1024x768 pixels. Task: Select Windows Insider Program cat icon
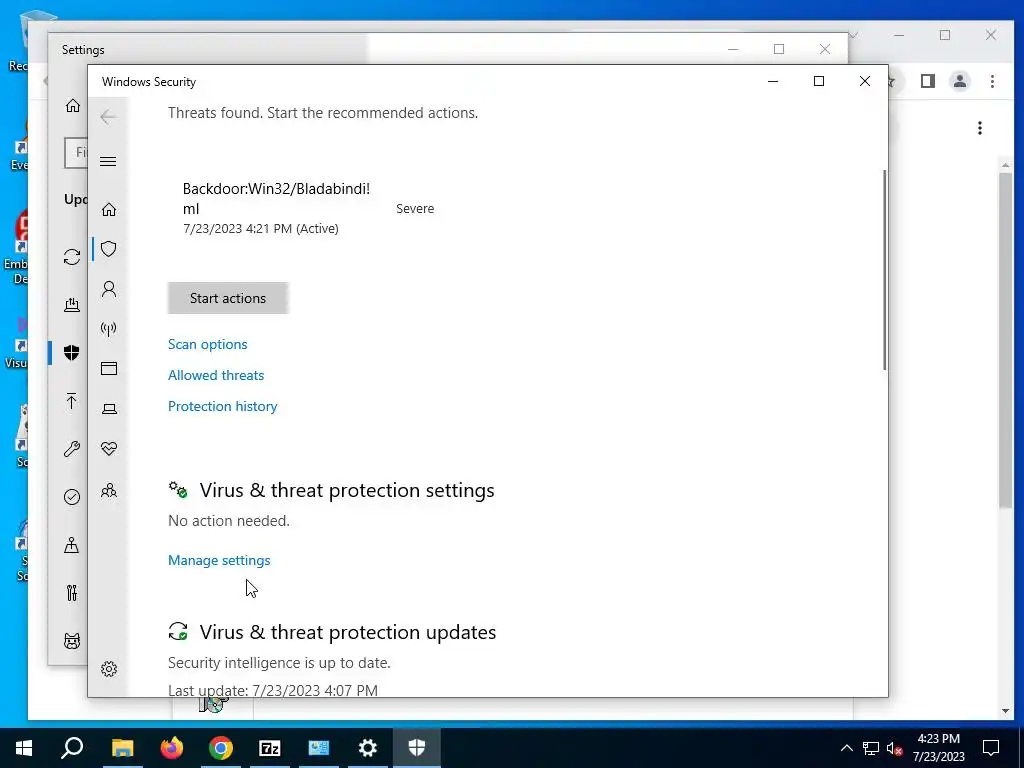point(72,641)
